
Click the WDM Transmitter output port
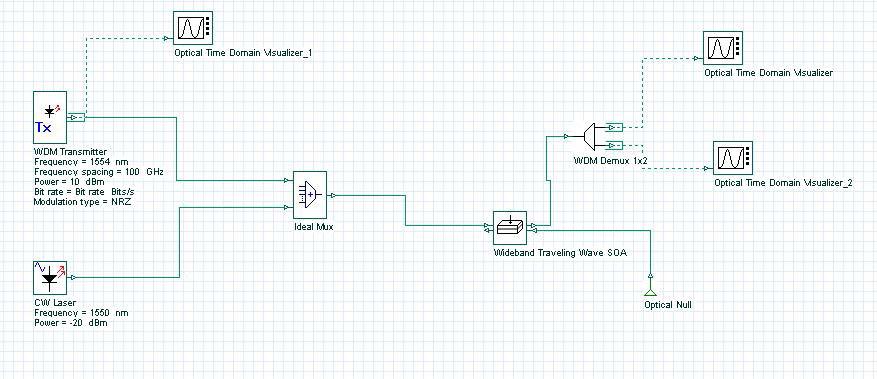point(77,117)
